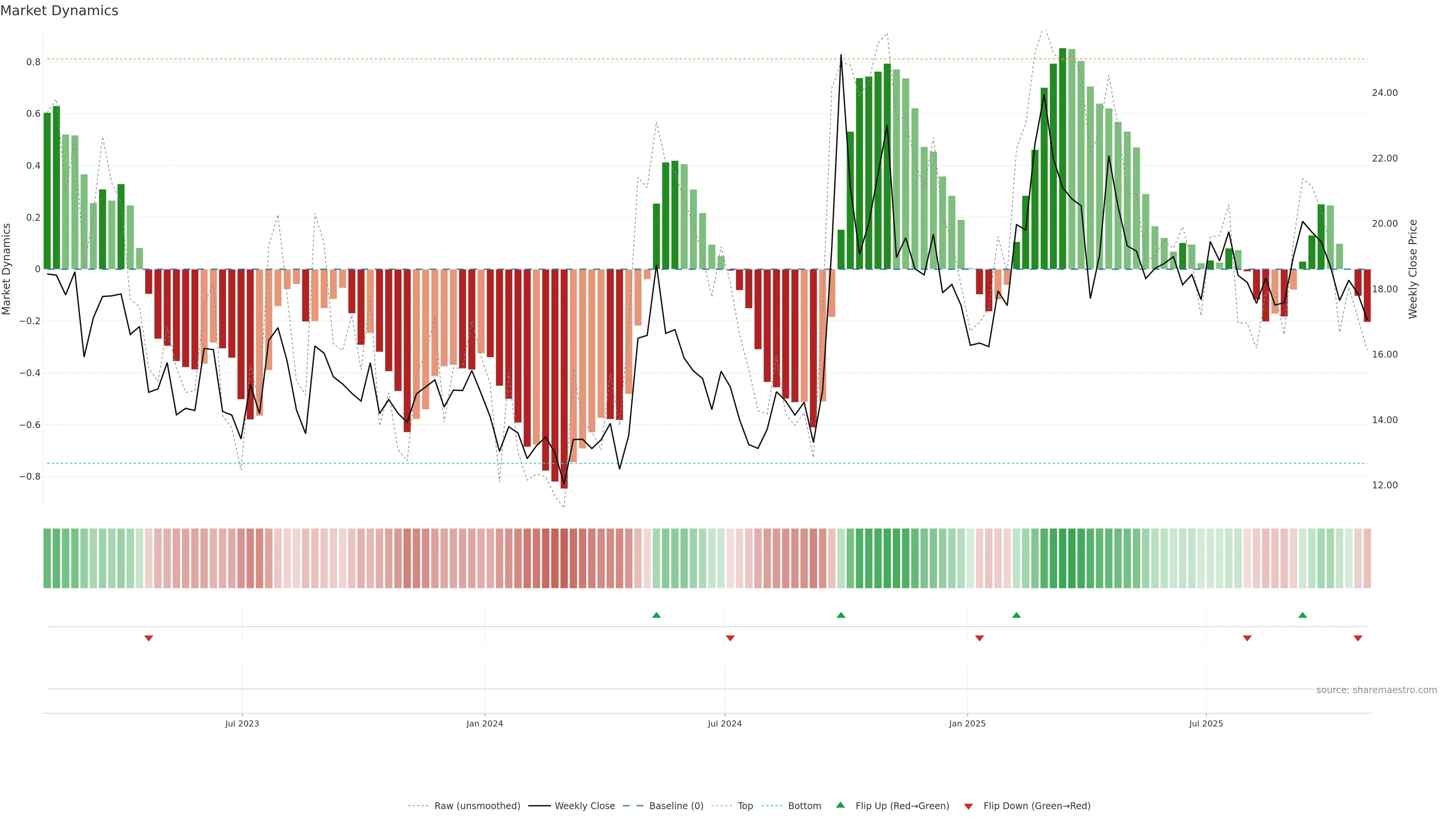Click the Market Dynamics chart title
The width and height of the screenshot is (1456, 819).
pyautogui.click(x=60, y=11)
